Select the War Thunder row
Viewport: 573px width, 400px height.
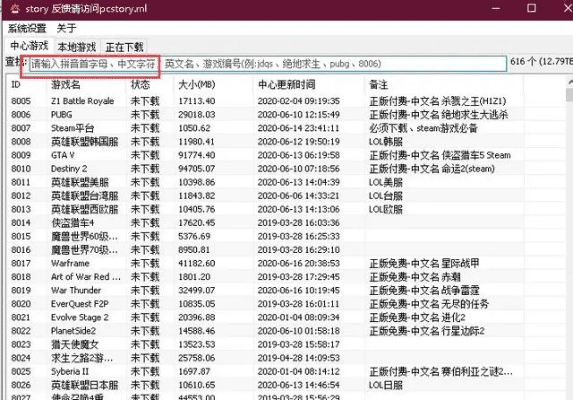click(266, 290)
